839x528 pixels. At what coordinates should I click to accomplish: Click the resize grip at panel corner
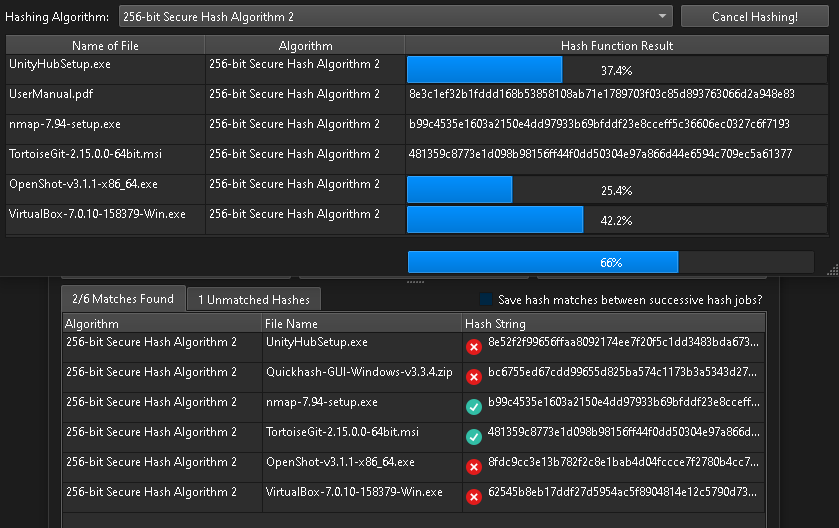pos(832,270)
